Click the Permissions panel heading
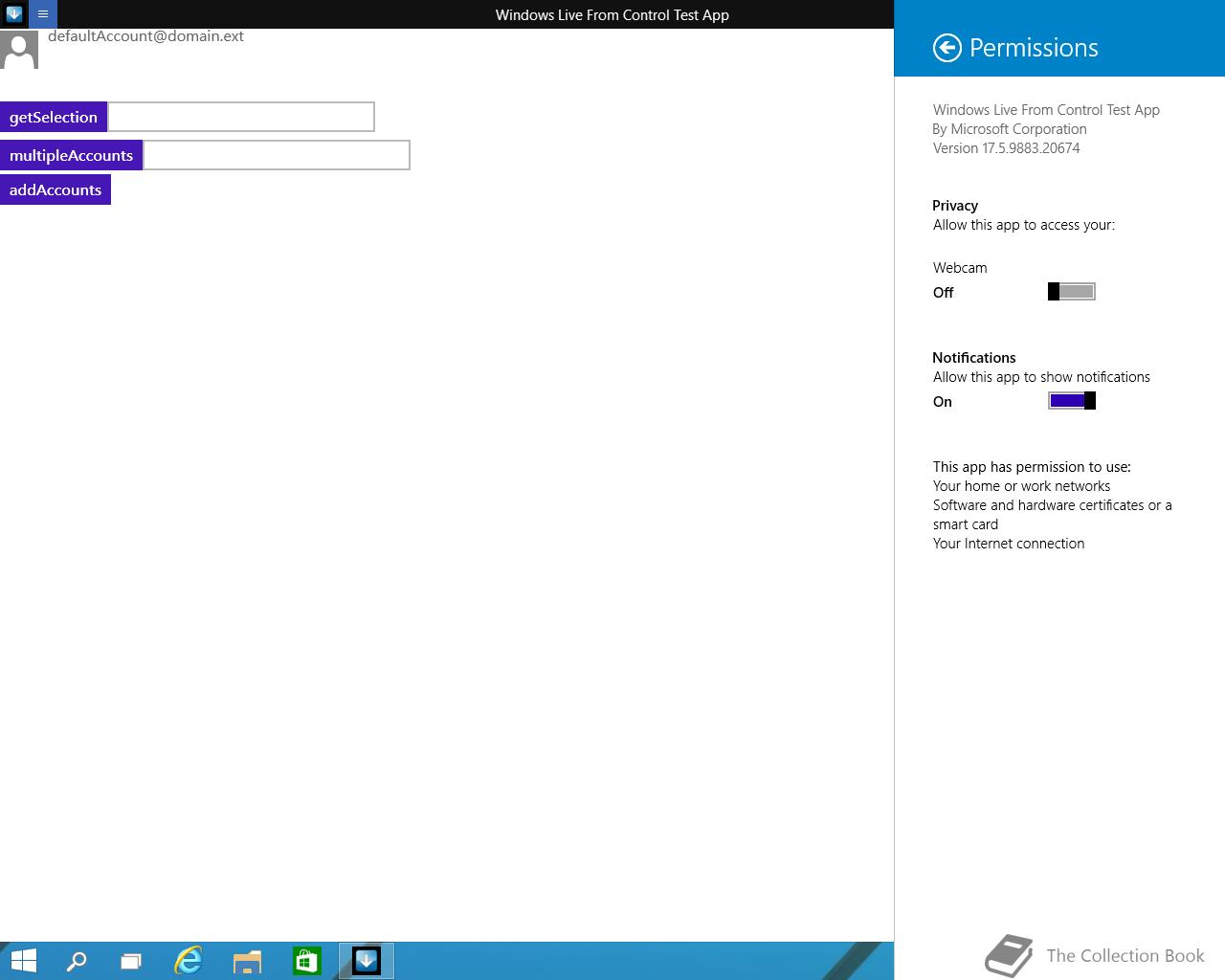 1034,48
